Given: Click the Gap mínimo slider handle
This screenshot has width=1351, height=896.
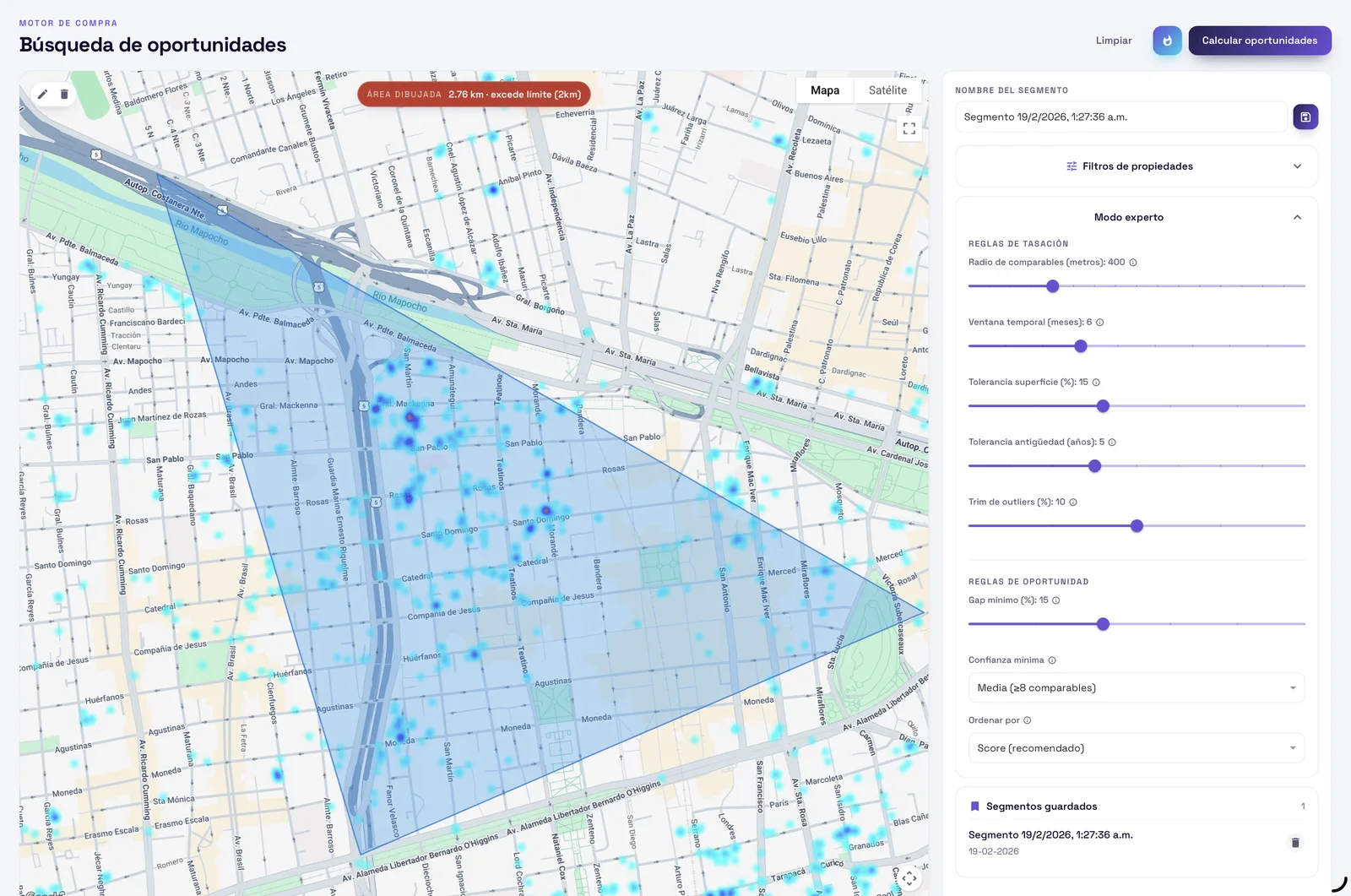Looking at the screenshot, I should (x=1103, y=624).
